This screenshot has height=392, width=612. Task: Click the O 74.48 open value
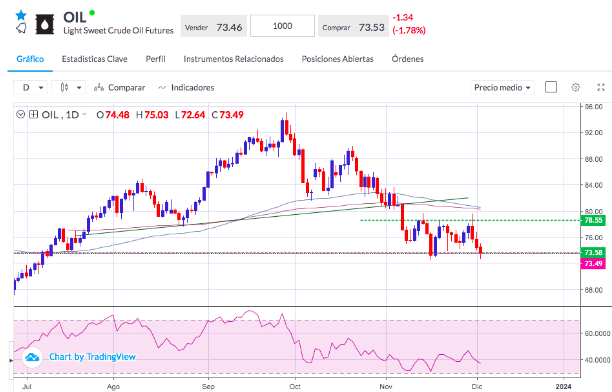[x=113, y=115]
